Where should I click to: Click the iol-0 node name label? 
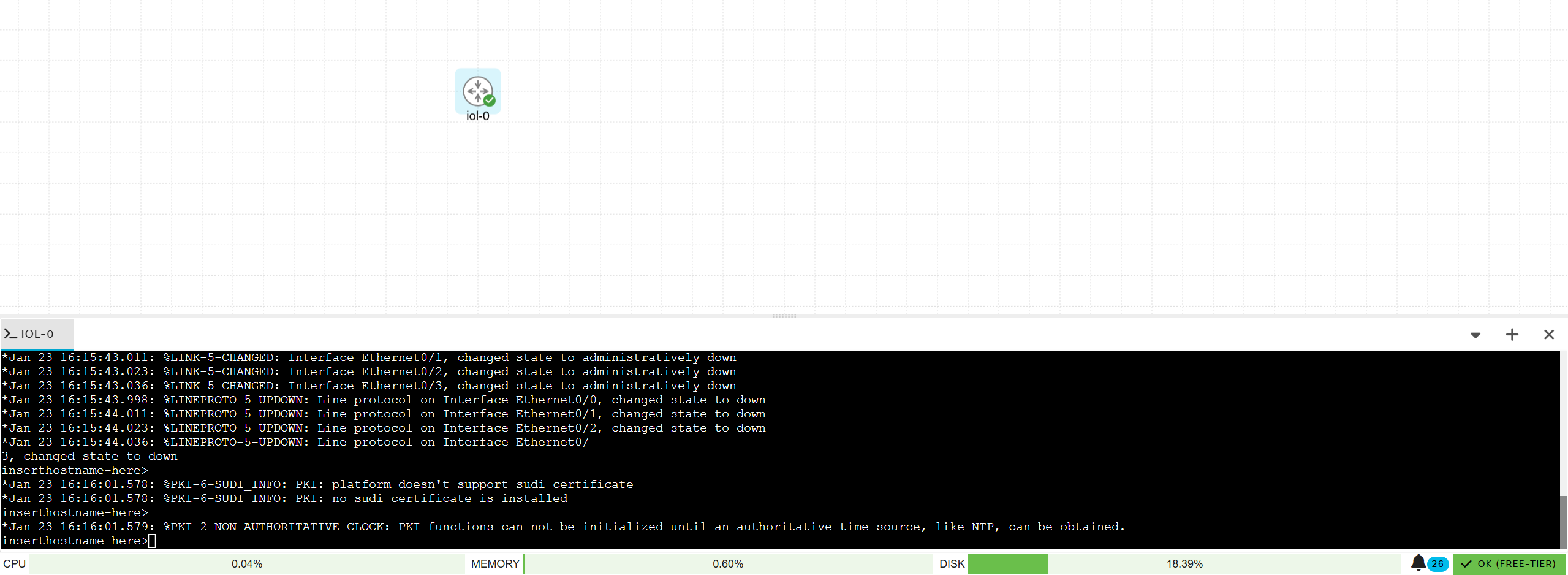[x=477, y=115]
